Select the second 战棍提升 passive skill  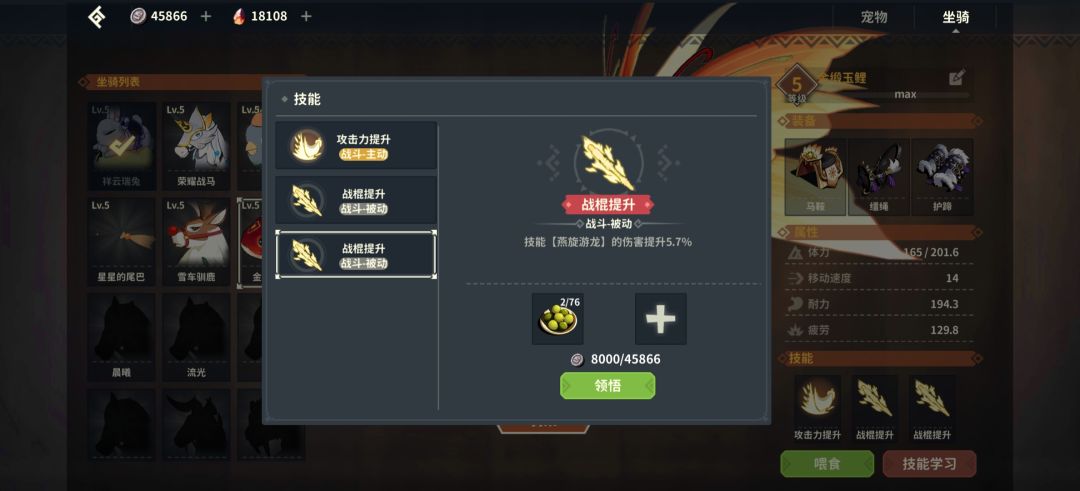[356, 255]
